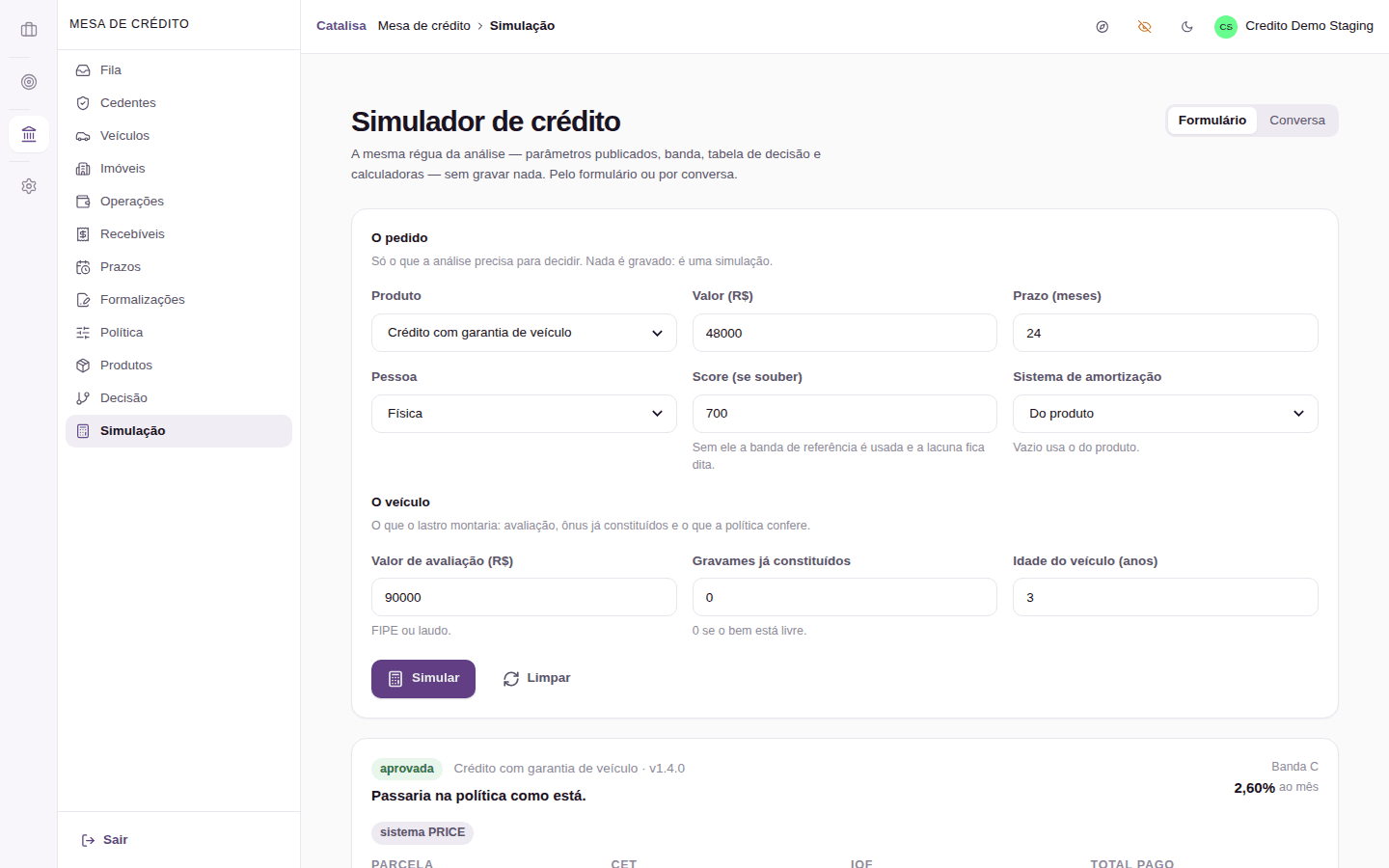Click the Limpar button
Image resolution: width=1389 pixels, height=868 pixels.
pyautogui.click(x=536, y=679)
